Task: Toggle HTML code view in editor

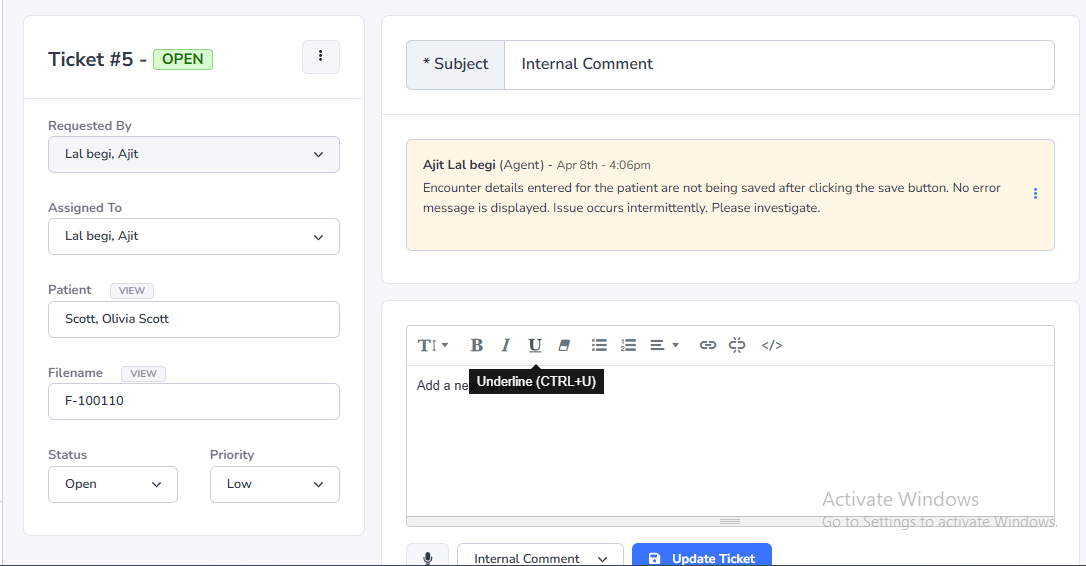Action: coord(772,345)
